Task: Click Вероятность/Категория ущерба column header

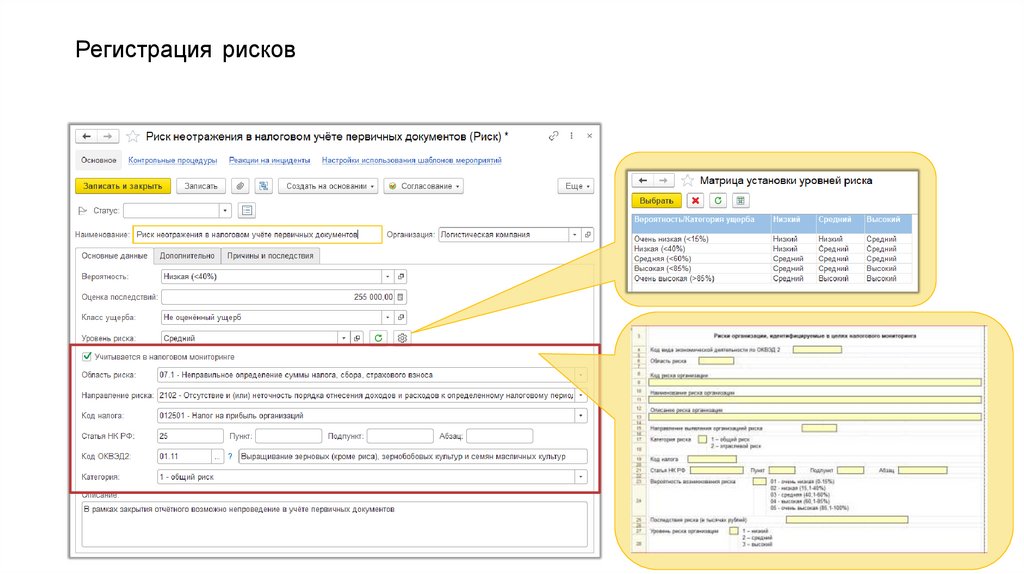Action: click(701, 223)
